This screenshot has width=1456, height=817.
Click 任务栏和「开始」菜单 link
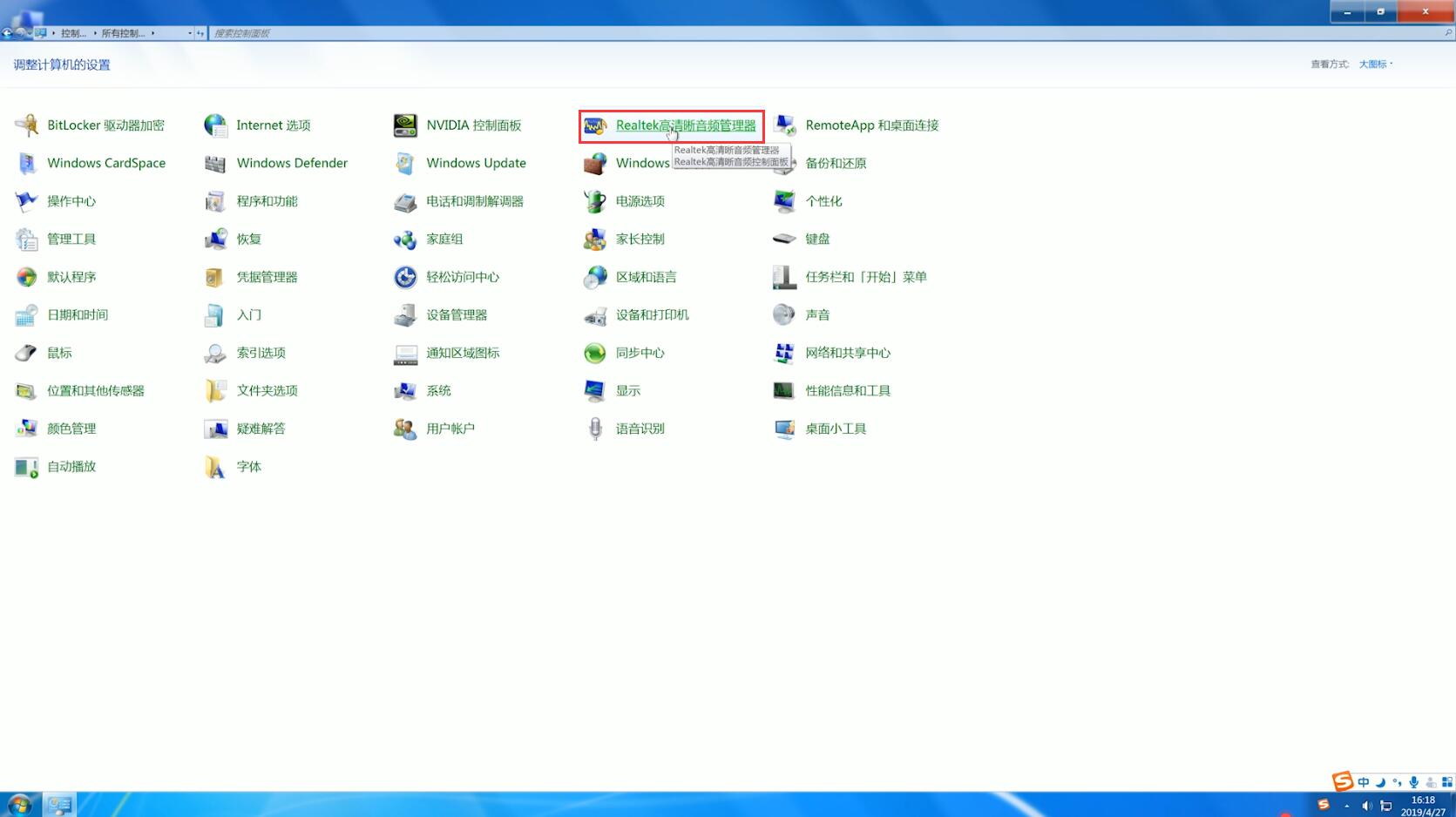tap(866, 277)
